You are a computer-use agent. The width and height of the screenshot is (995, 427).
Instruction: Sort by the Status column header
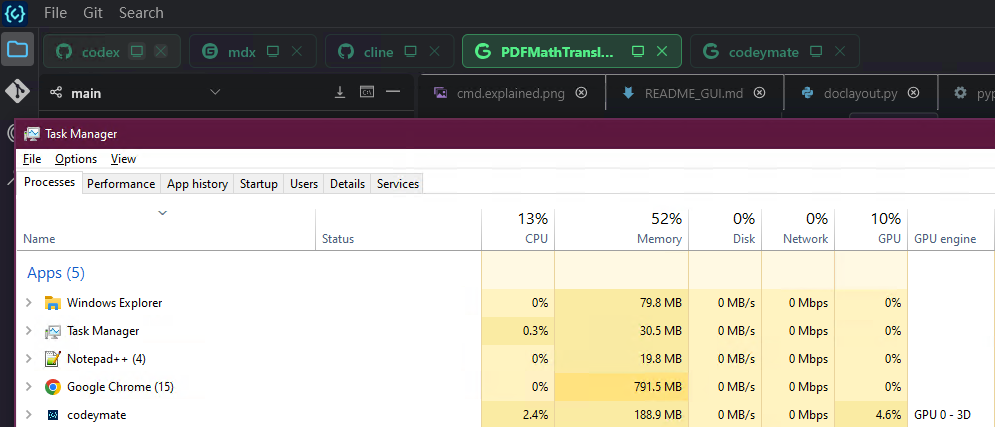click(399, 229)
